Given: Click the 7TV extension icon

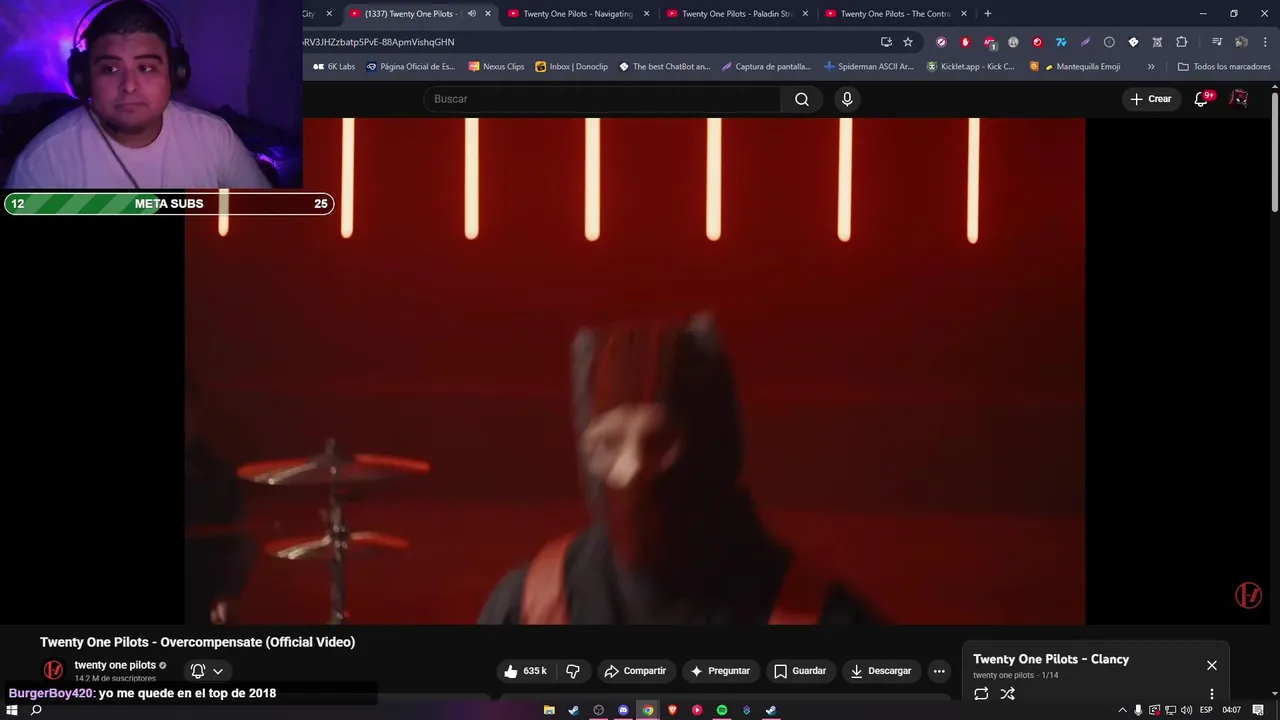Looking at the screenshot, I should (1061, 42).
